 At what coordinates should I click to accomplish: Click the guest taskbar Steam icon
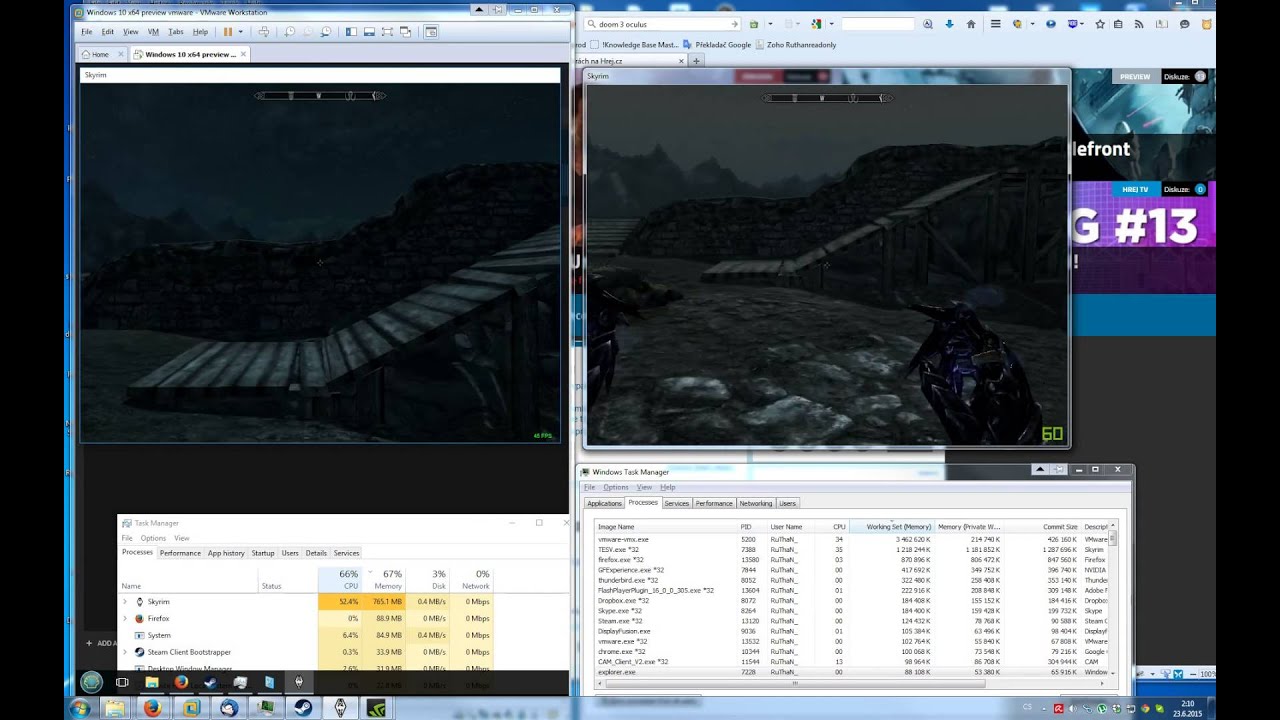click(x=211, y=682)
